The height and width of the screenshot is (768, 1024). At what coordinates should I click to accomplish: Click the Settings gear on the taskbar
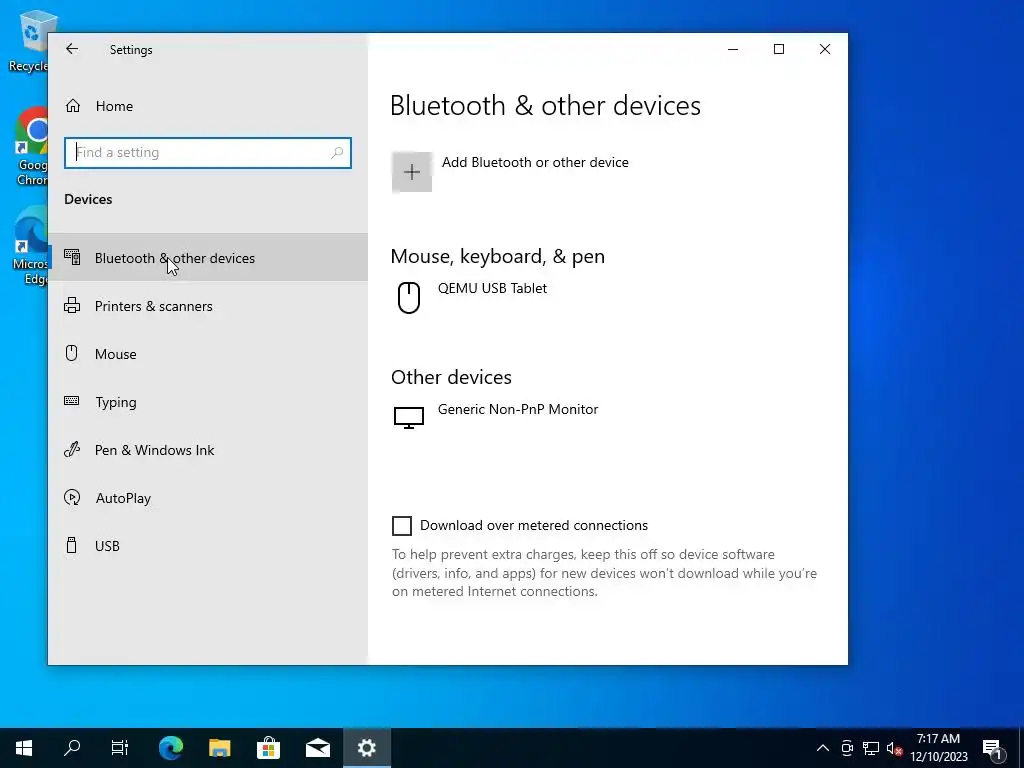click(367, 748)
